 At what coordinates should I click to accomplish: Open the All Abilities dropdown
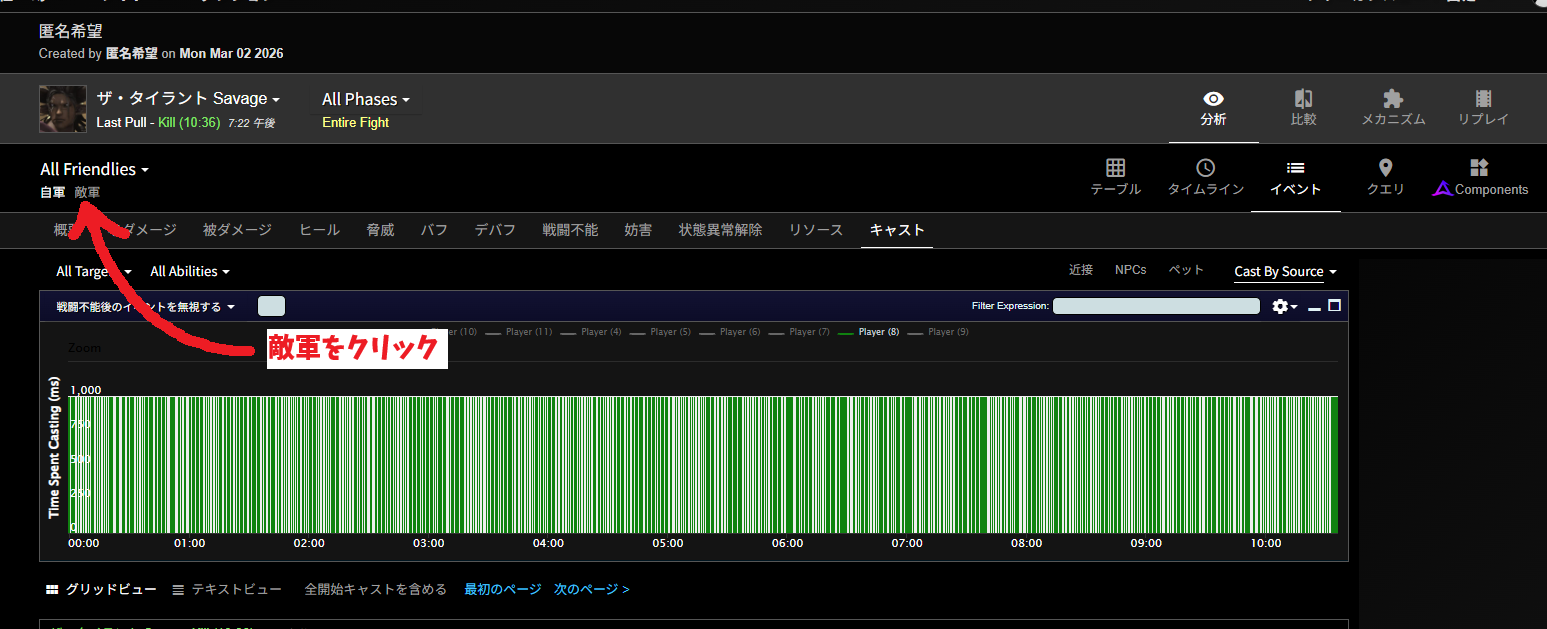tap(190, 272)
